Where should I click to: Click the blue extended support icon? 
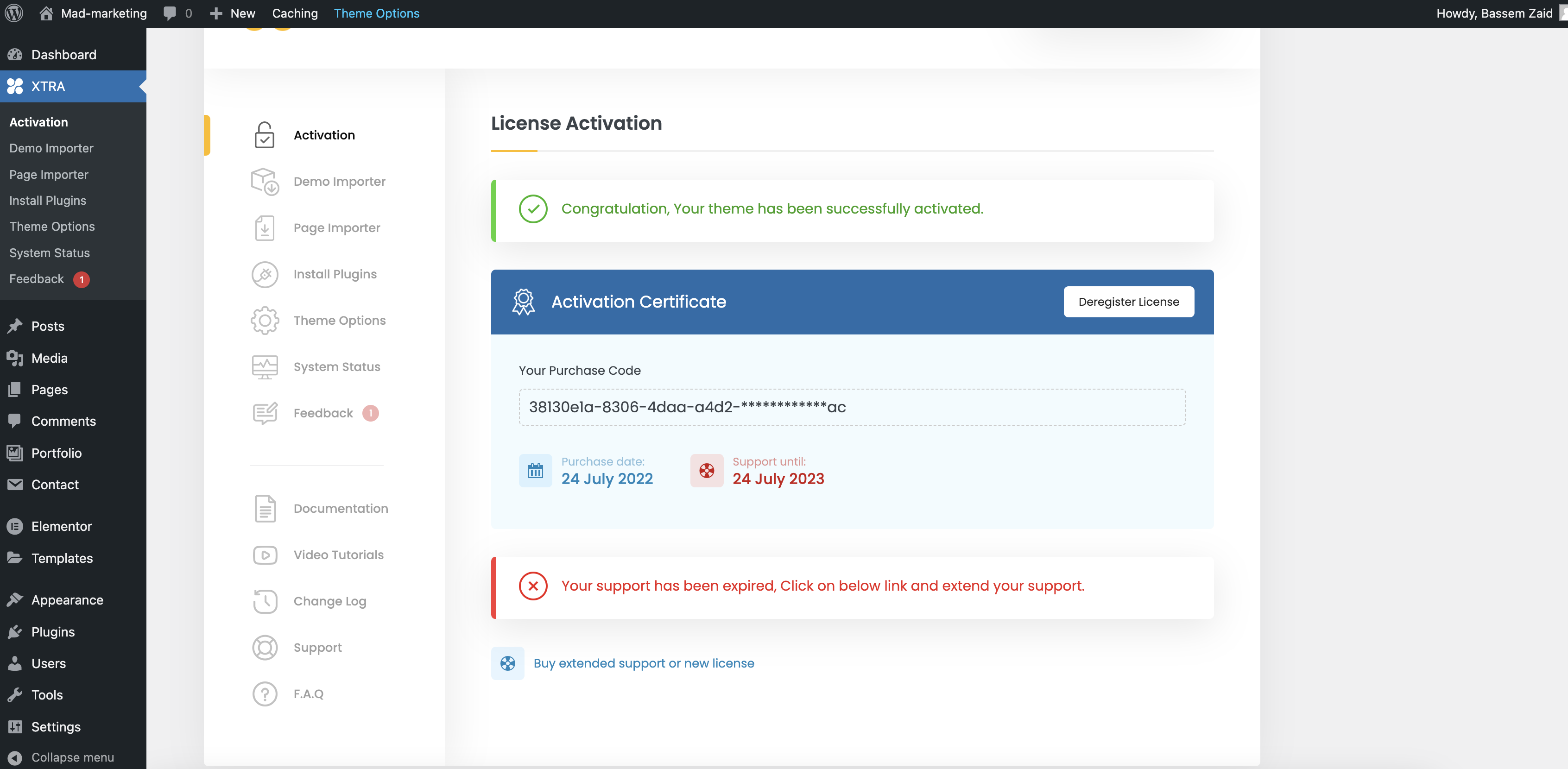click(x=508, y=663)
